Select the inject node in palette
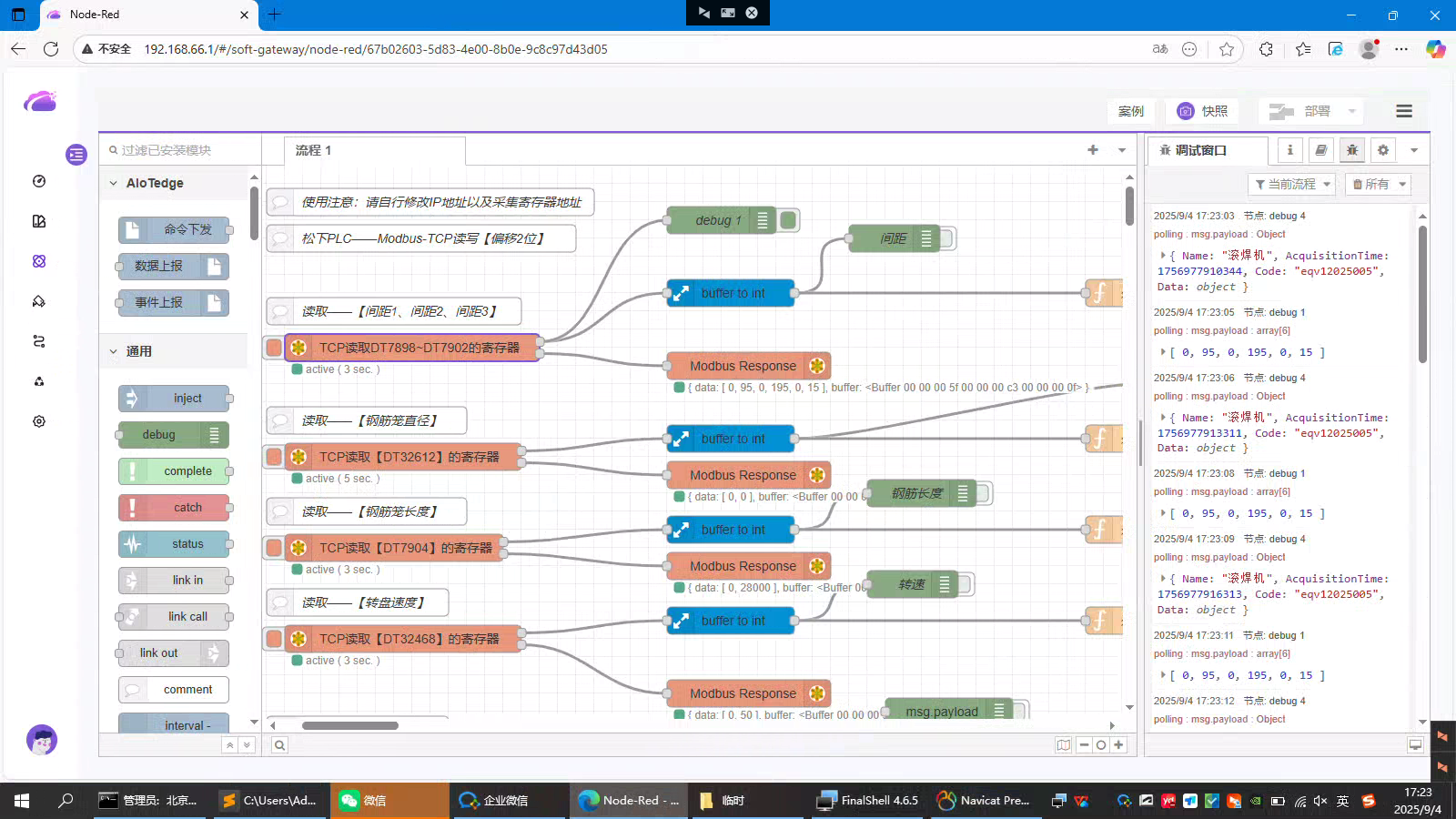Viewport: 1456px width, 819px height. (x=174, y=399)
